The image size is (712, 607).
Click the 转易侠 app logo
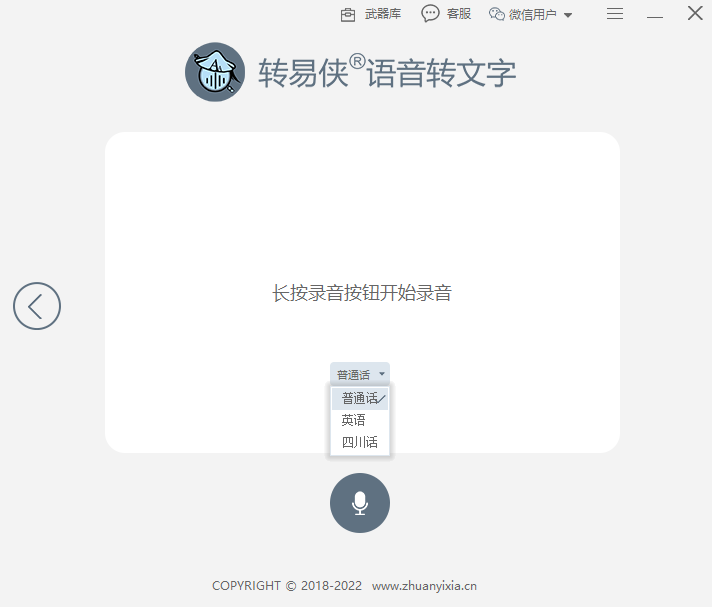coord(215,72)
